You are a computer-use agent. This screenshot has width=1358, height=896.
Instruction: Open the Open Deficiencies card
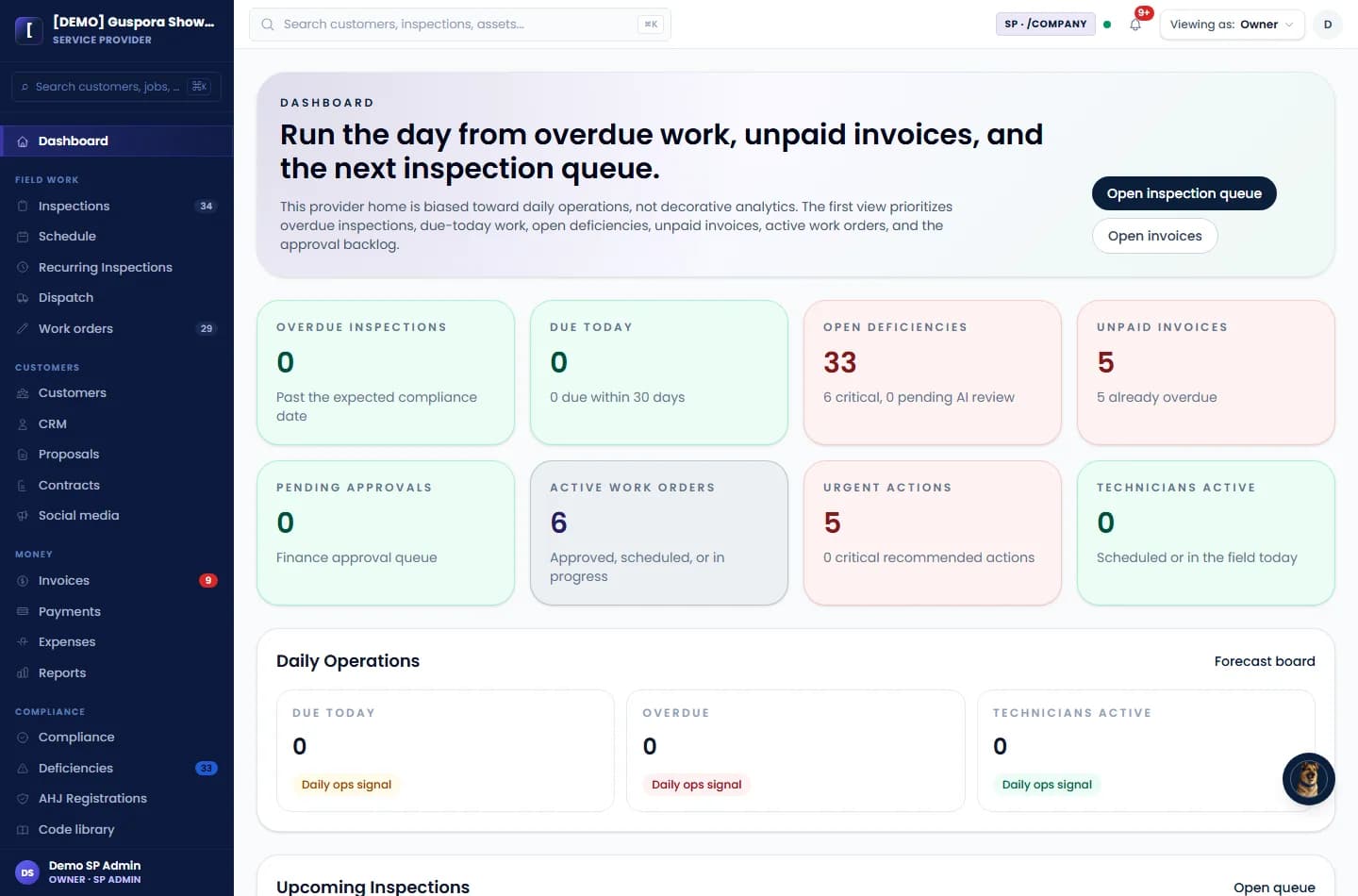pos(933,373)
